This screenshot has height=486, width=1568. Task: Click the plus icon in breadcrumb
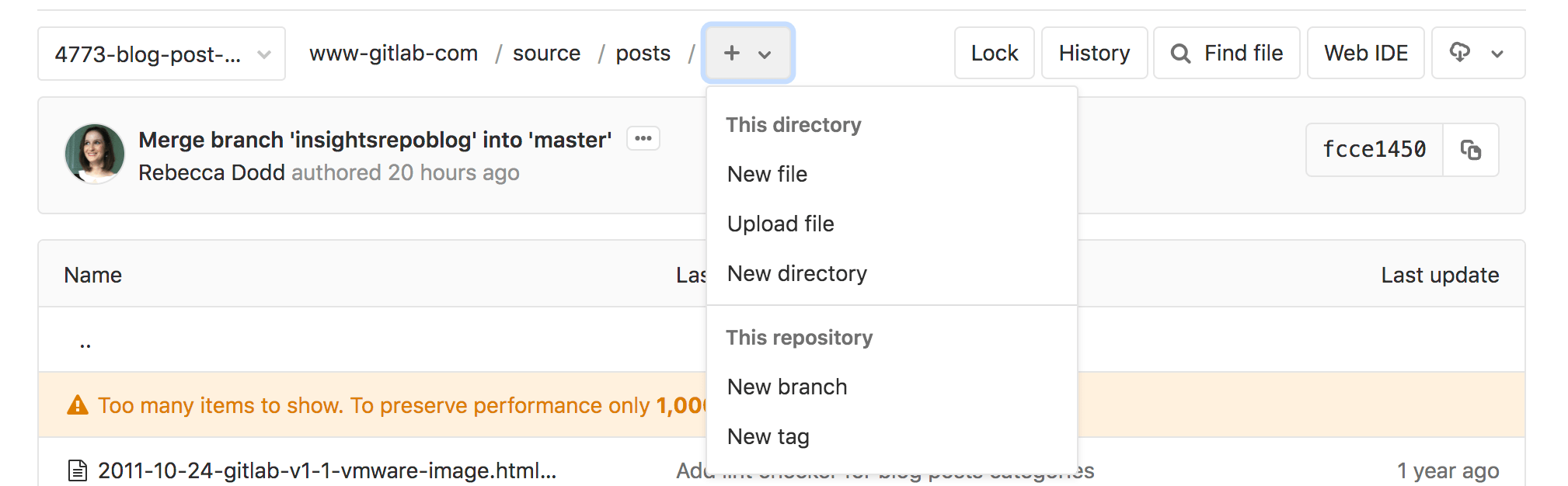pyautogui.click(x=731, y=53)
